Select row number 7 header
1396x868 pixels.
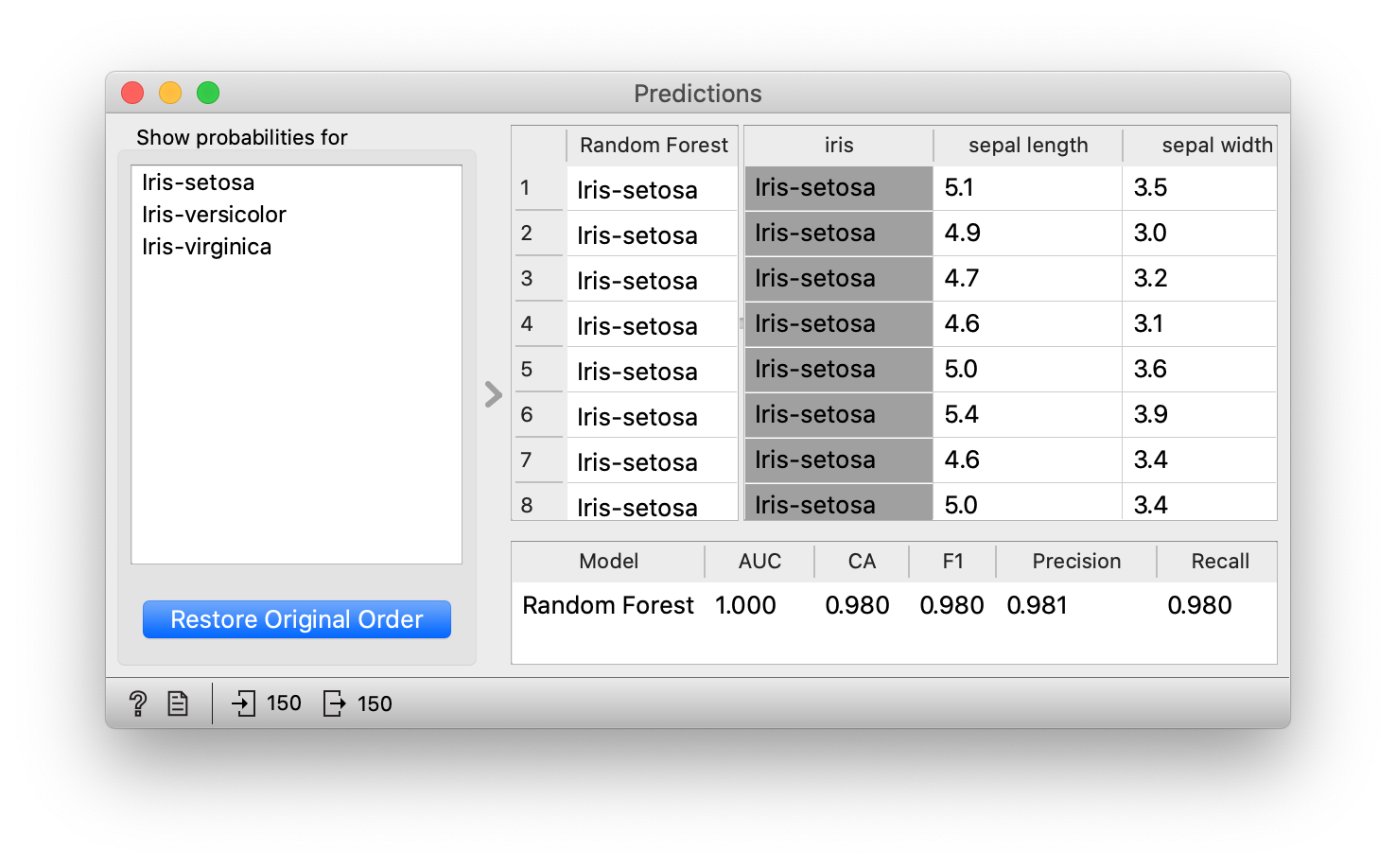click(539, 460)
